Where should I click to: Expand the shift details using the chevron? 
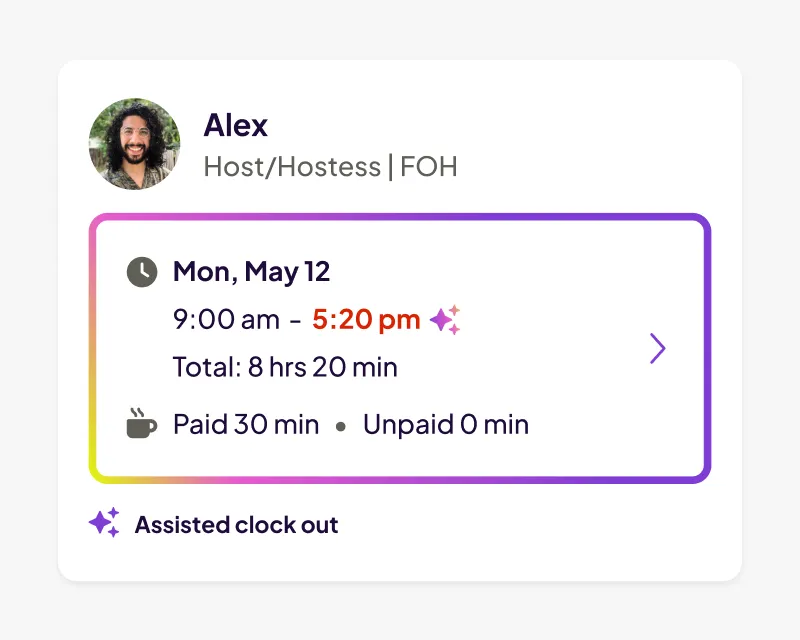click(658, 348)
